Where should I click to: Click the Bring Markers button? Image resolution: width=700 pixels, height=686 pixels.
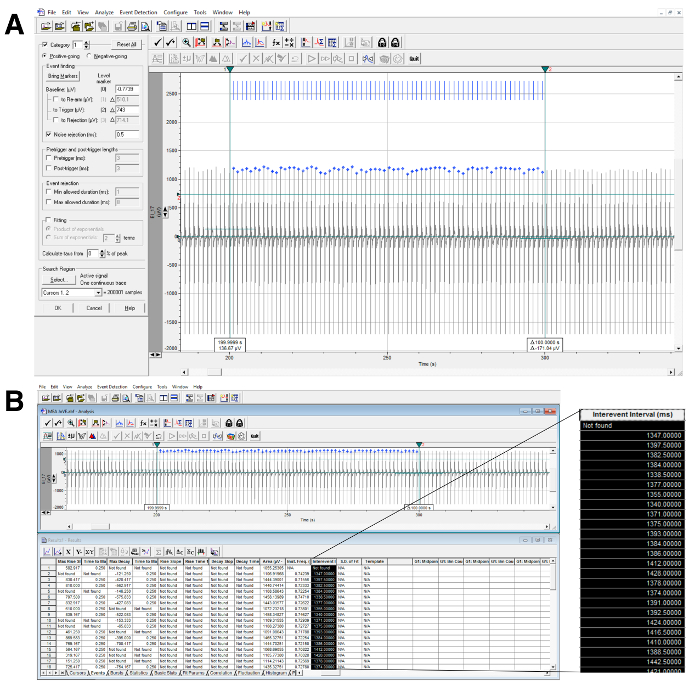coord(62,75)
